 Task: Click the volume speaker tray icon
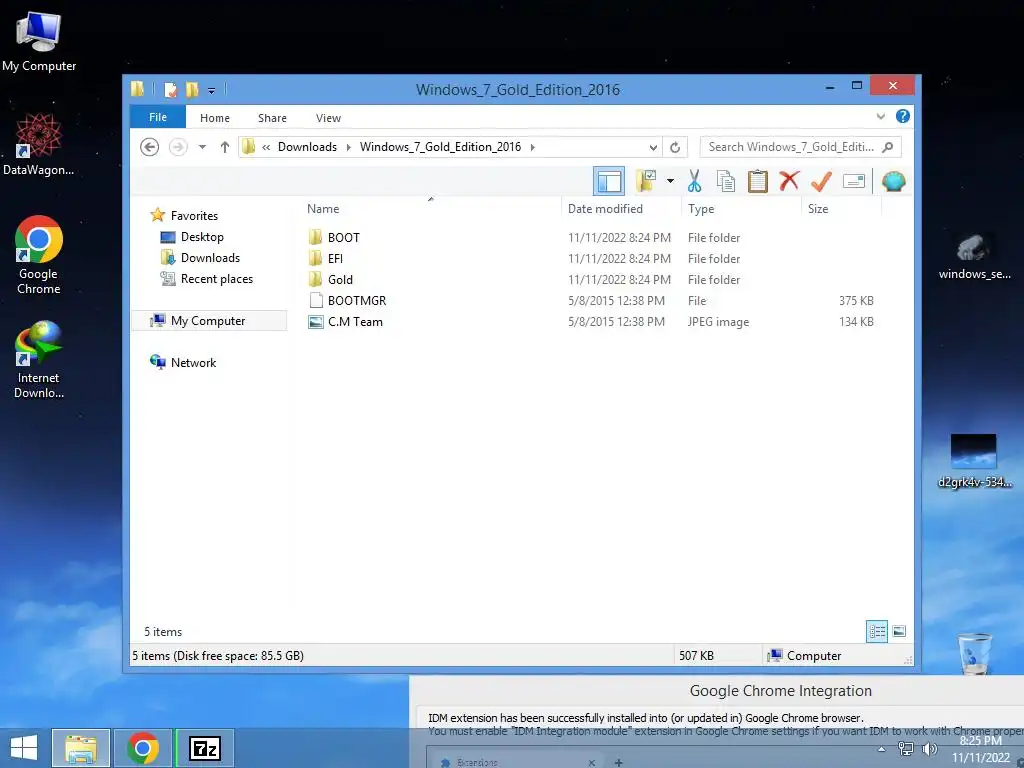[x=929, y=749]
